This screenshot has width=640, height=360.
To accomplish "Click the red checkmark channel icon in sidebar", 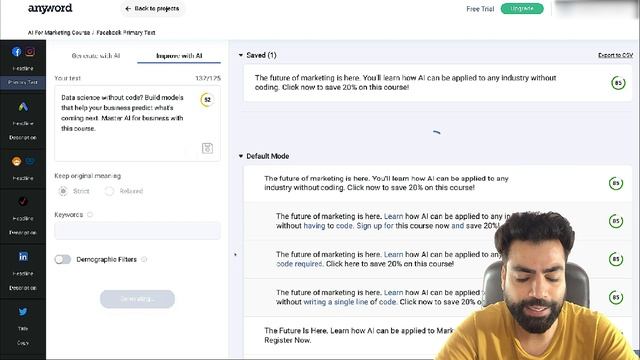I will (x=23, y=201).
